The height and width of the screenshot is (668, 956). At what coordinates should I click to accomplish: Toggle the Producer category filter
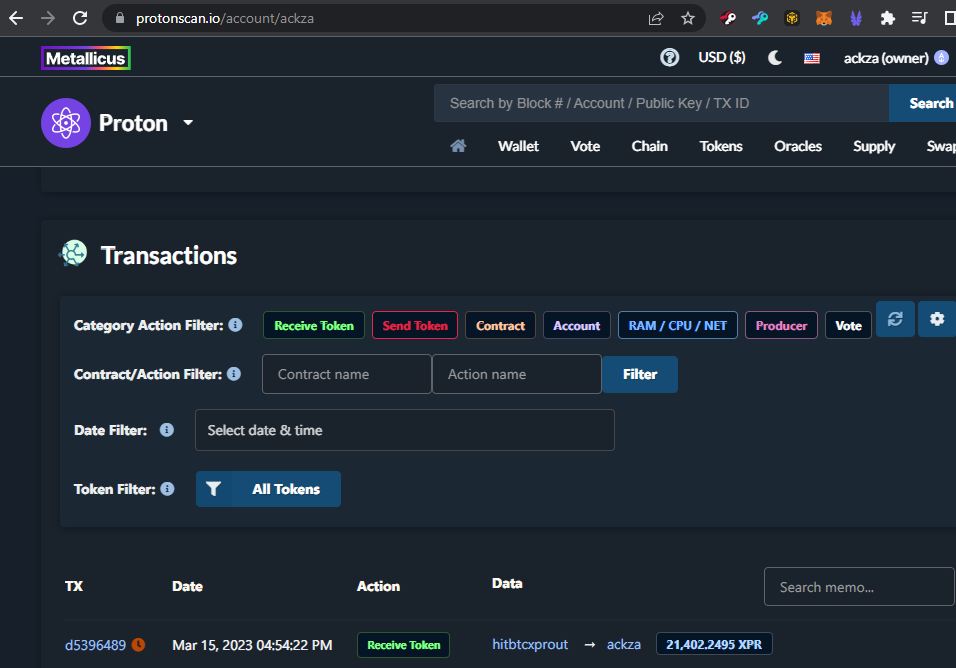[x=782, y=325]
